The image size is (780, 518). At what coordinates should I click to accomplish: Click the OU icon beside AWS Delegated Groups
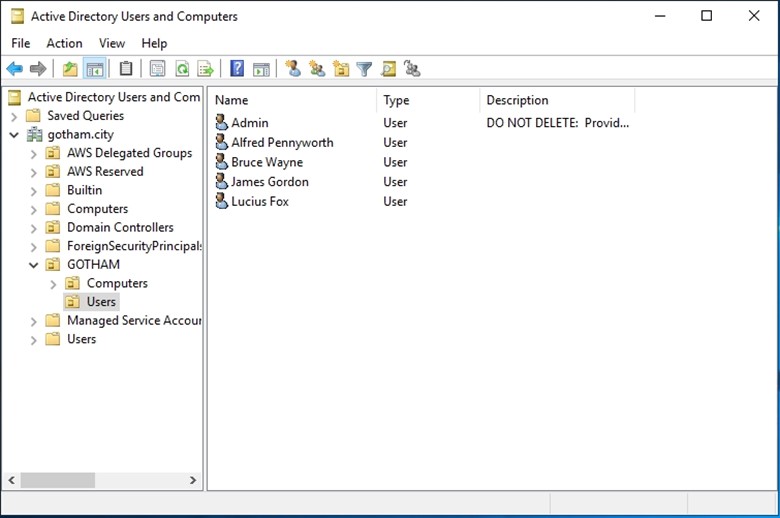click(53, 153)
